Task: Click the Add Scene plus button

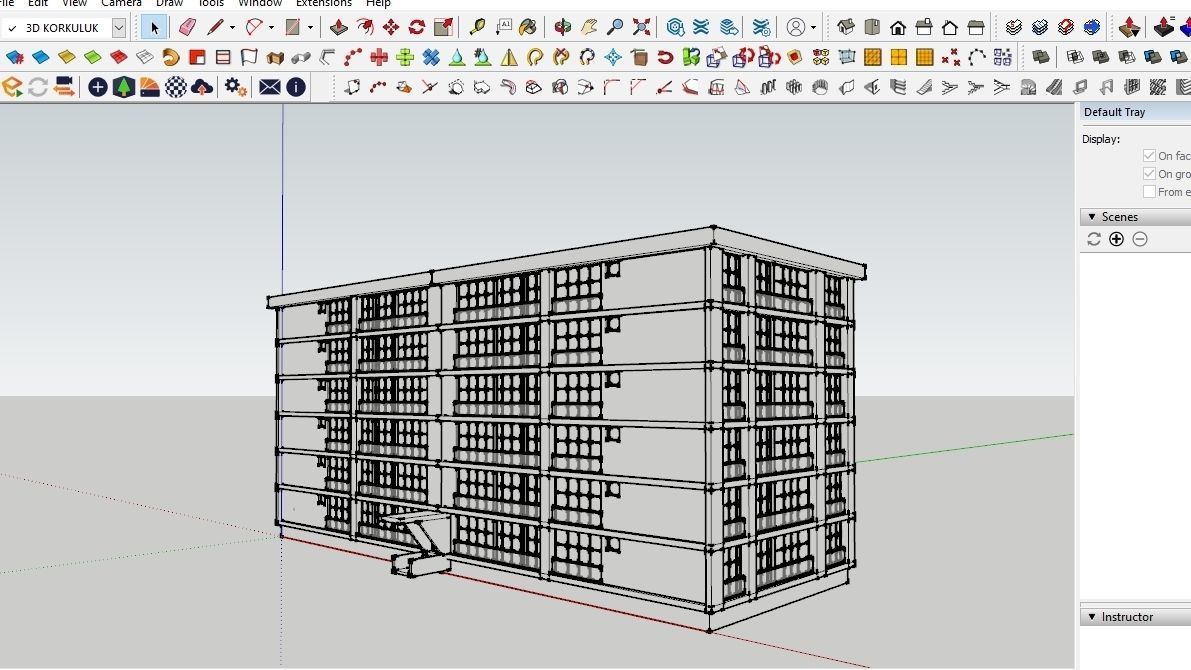Action: point(1117,239)
